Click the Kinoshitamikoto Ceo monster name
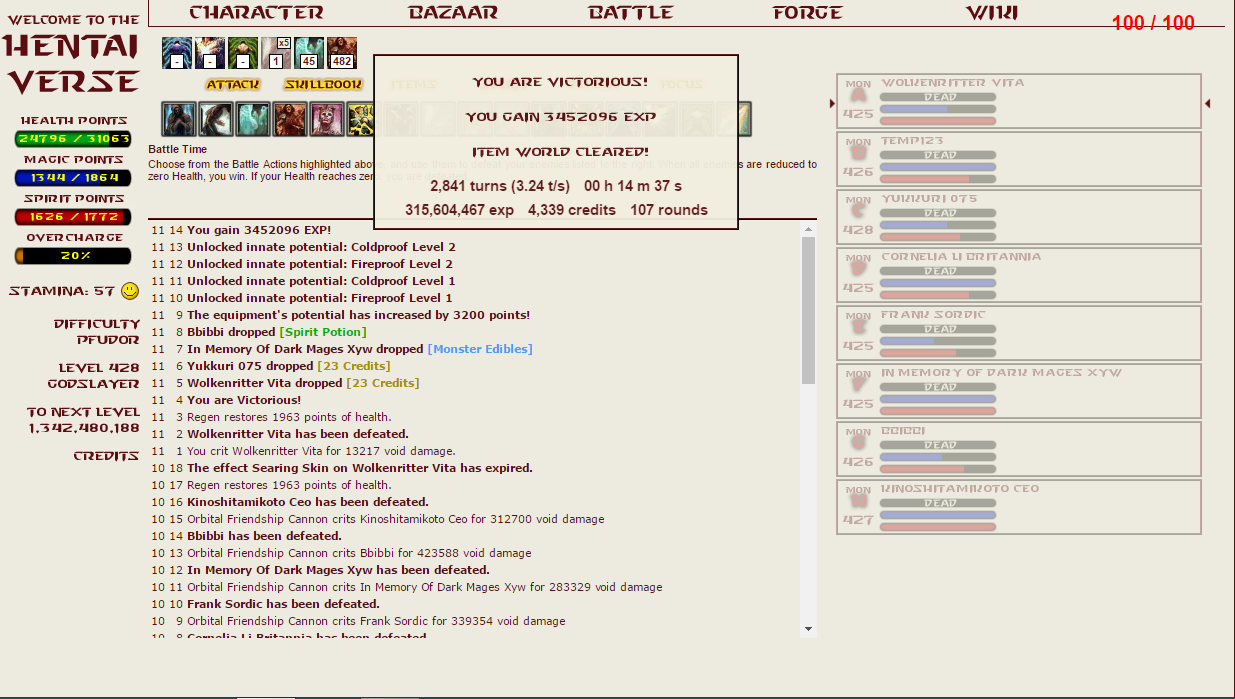 960,489
